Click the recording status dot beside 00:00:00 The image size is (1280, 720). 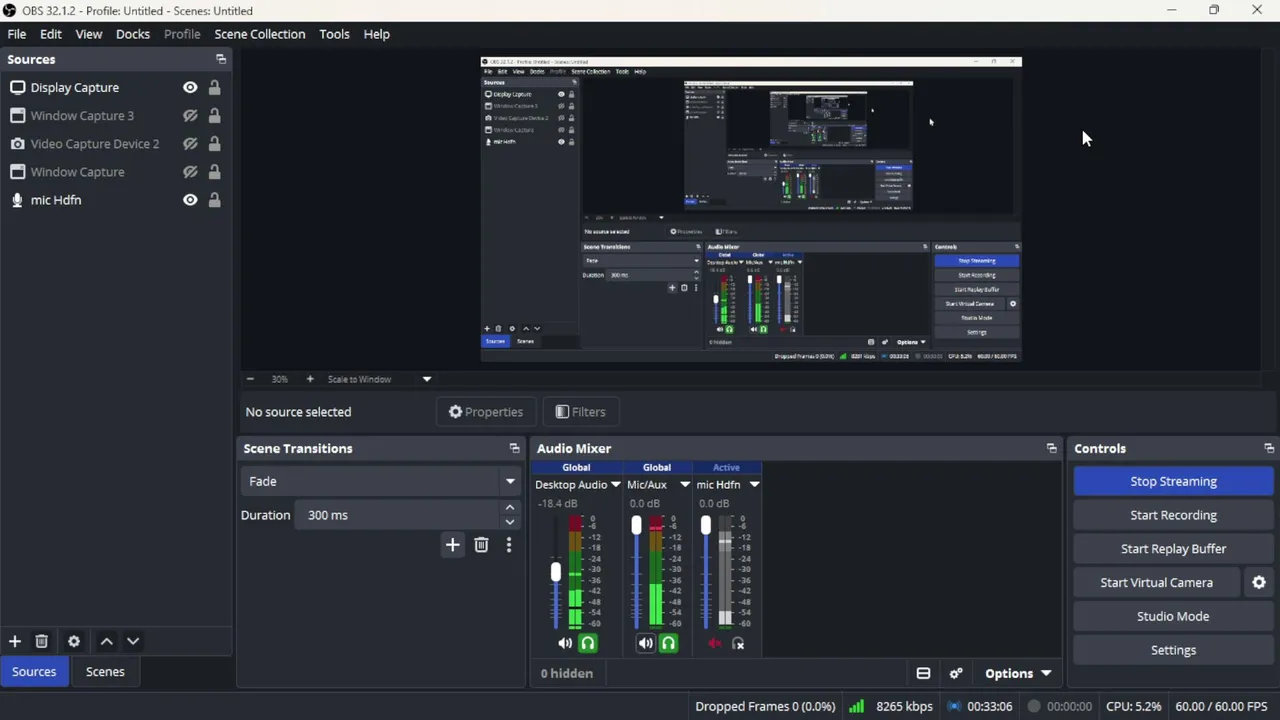coord(1034,706)
